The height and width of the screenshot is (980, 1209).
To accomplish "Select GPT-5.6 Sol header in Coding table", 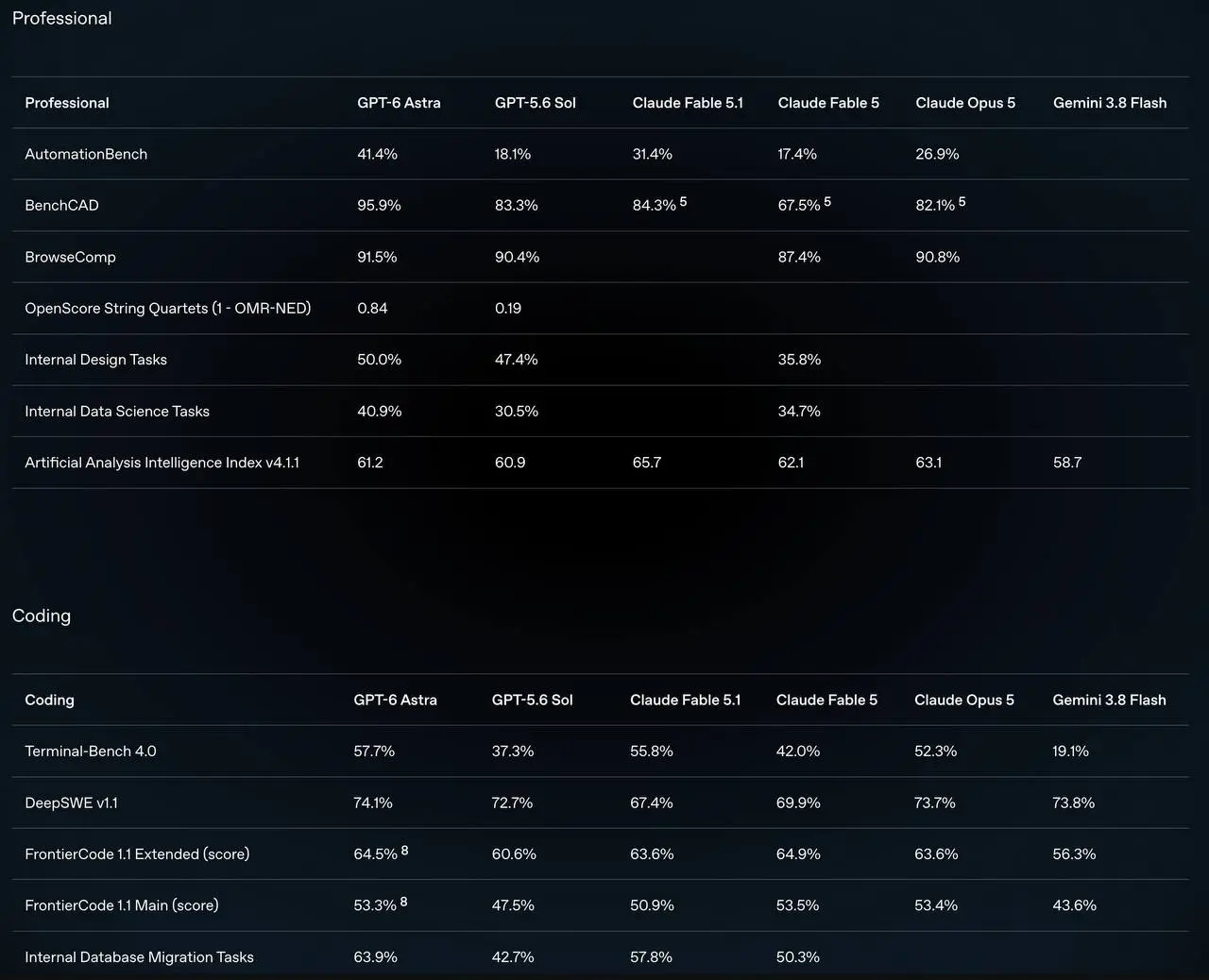I will point(532,701).
